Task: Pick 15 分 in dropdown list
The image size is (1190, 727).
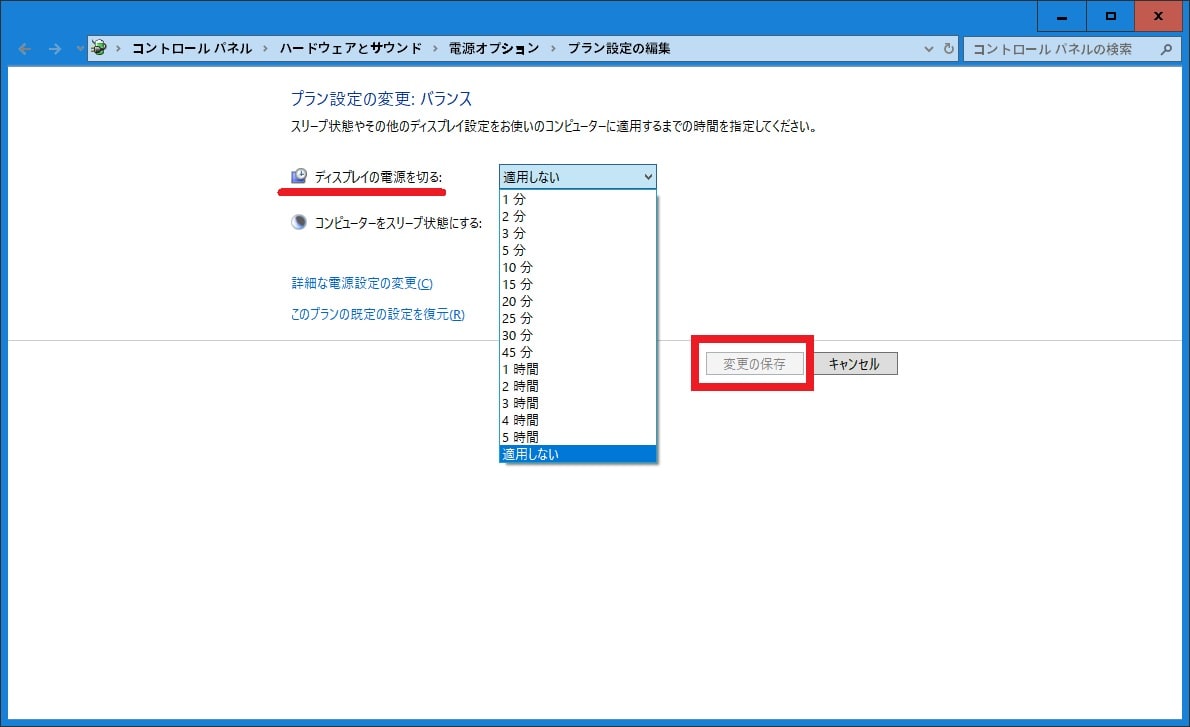Action: coord(578,285)
